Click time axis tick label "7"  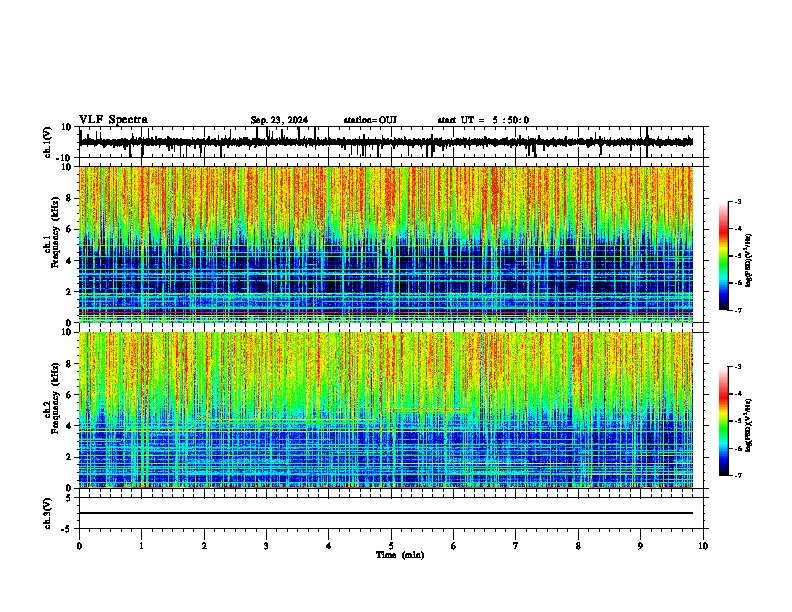[516, 546]
